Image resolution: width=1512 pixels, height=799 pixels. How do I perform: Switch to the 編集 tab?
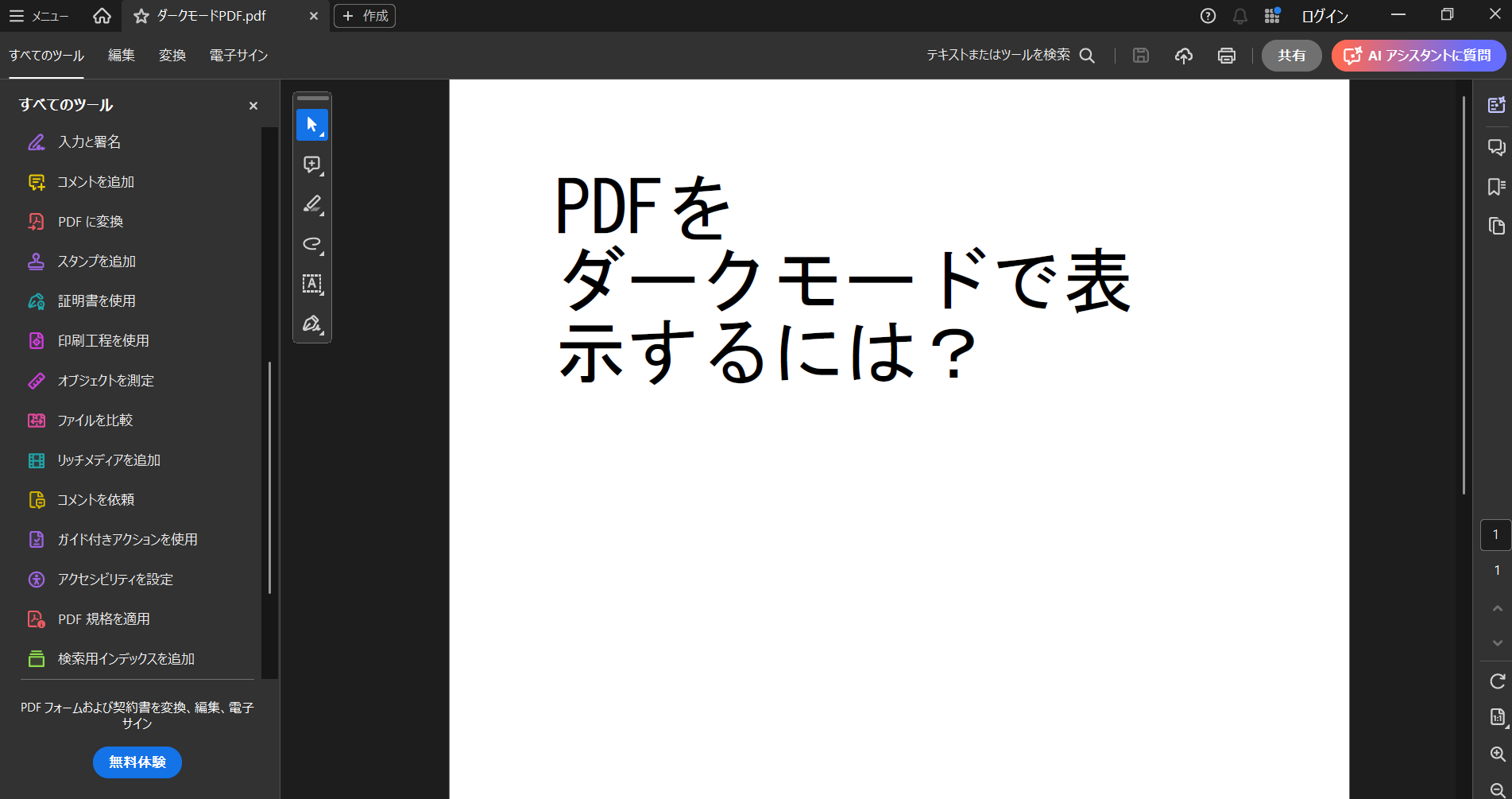tap(121, 55)
